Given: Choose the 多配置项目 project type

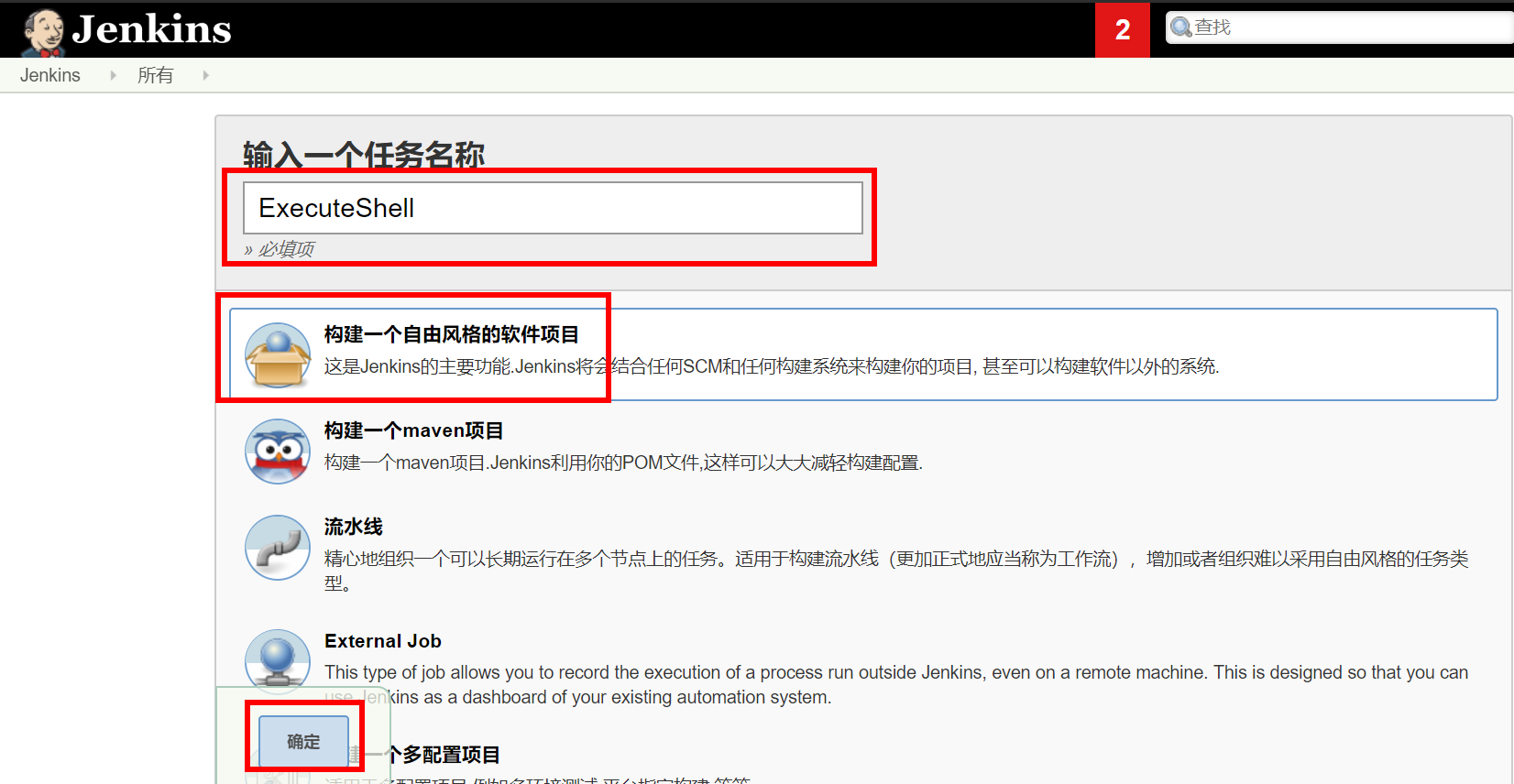Looking at the screenshot, I should (444, 755).
